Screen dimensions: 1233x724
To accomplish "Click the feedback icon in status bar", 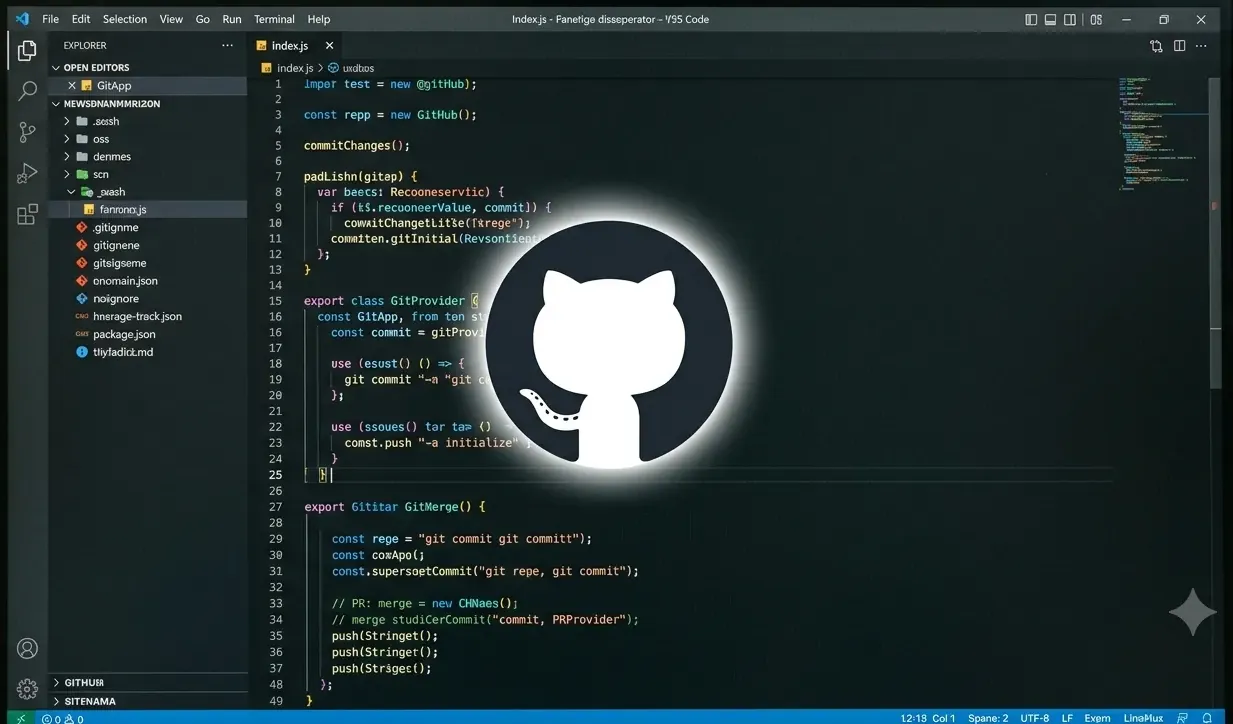I will pyautogui.click(x=1183, y=718).
